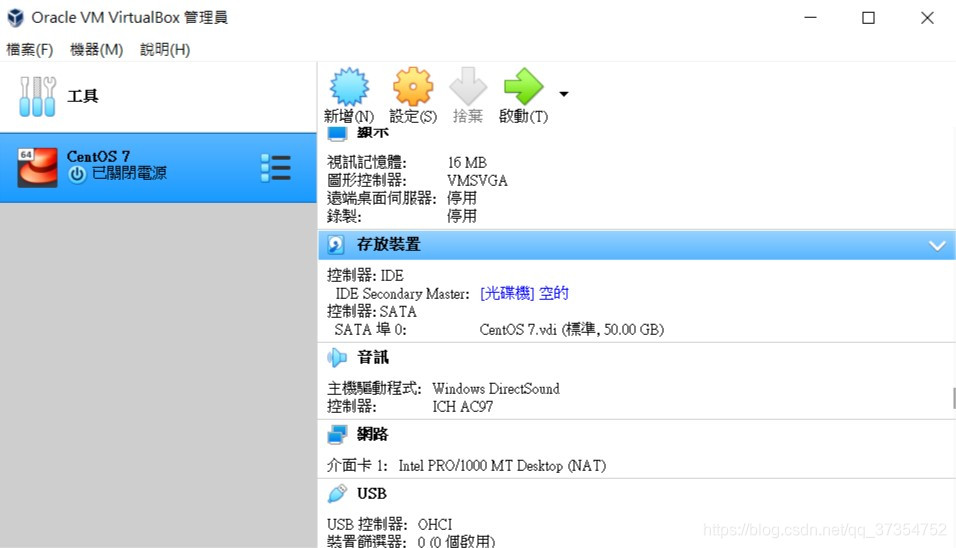Click the CentOS 7.vdi disk entry text
Viewport: 956px width, 548px height.
(571, 330)
